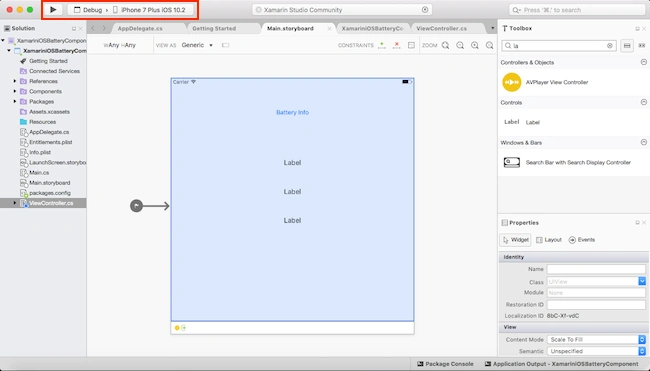This screenshot has height=371, width=650.
Task: Open the Class combo box dropdown arrow
Action: pyautogui.click(x=642, y=281)
